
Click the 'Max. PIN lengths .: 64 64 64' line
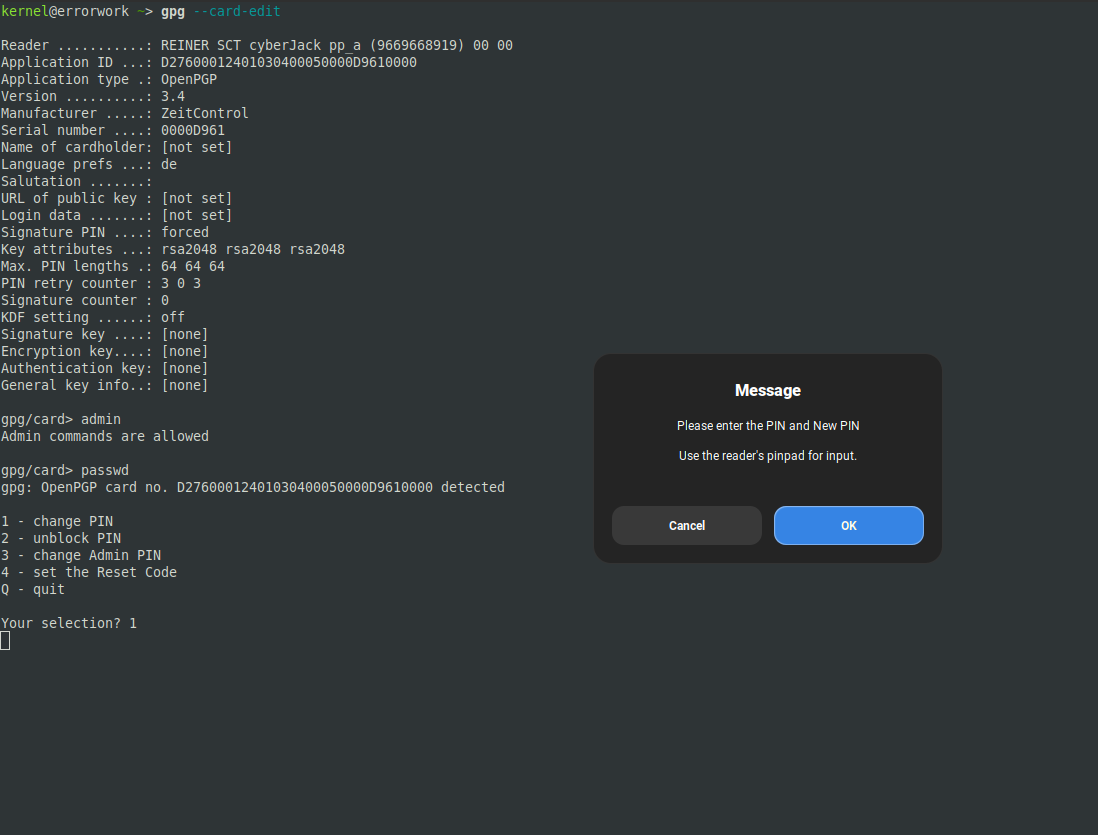113,266
